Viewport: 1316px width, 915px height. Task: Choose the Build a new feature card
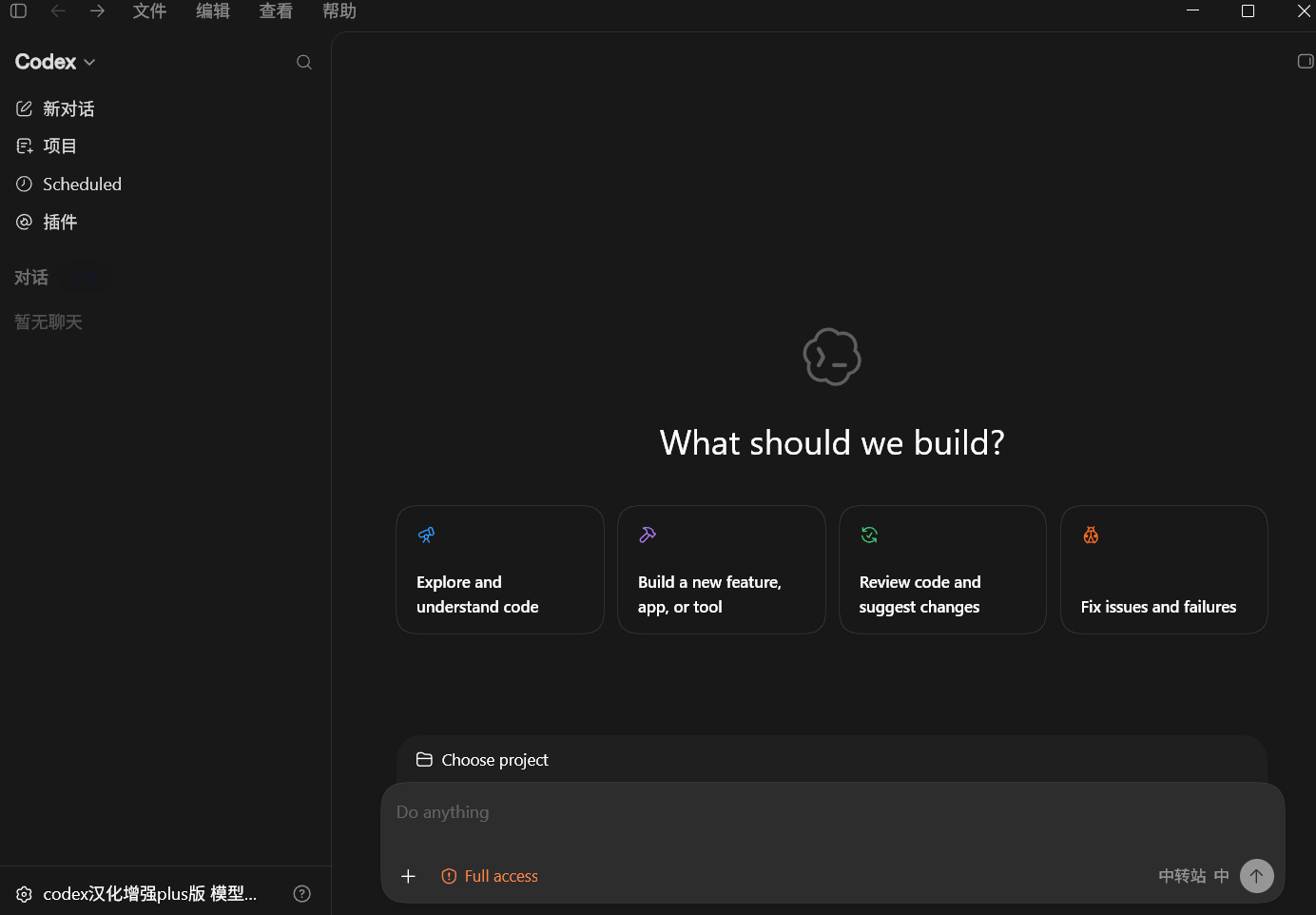(x=722, y=570)
